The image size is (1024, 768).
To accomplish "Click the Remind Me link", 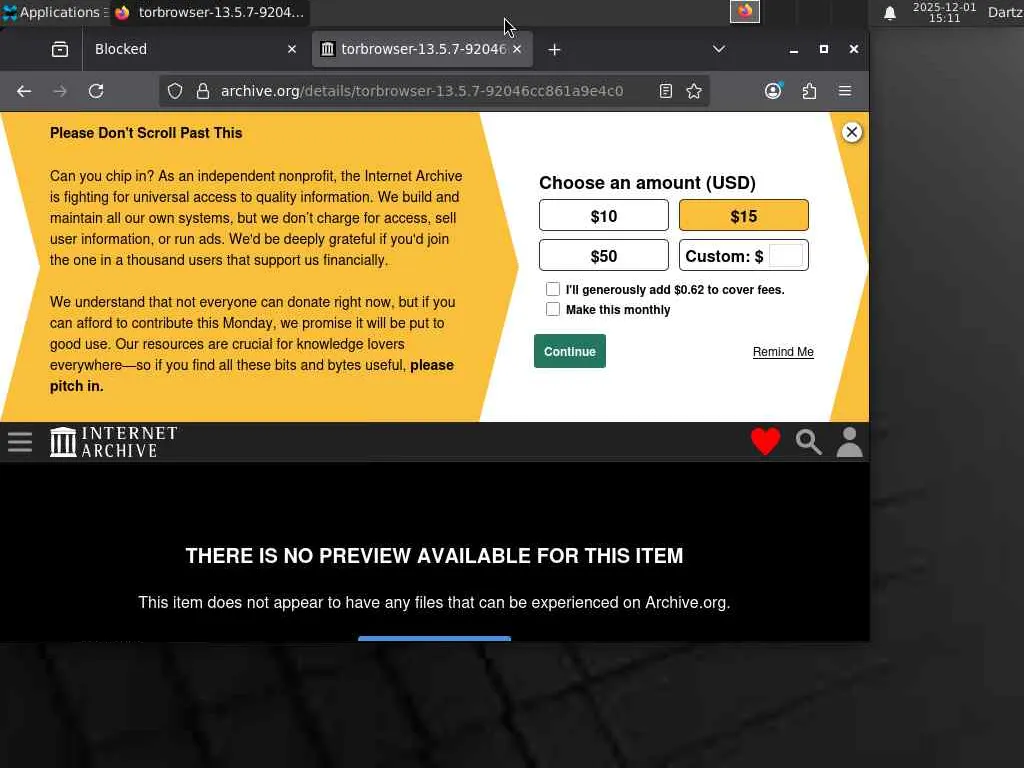I will [783, 352].
